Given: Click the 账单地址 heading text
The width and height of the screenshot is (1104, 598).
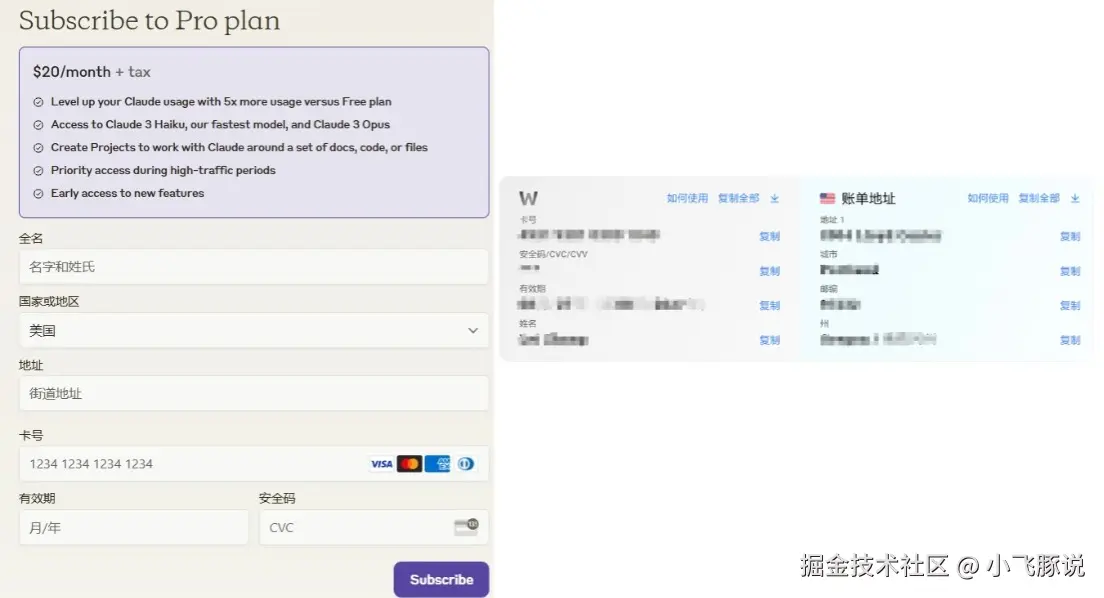Looking at the screenshot, I should click(868, 199).
